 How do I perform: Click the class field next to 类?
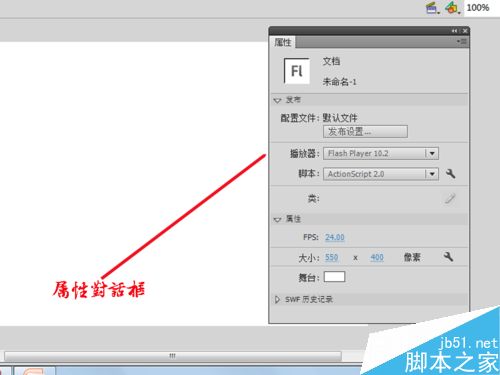click(381, 199)
